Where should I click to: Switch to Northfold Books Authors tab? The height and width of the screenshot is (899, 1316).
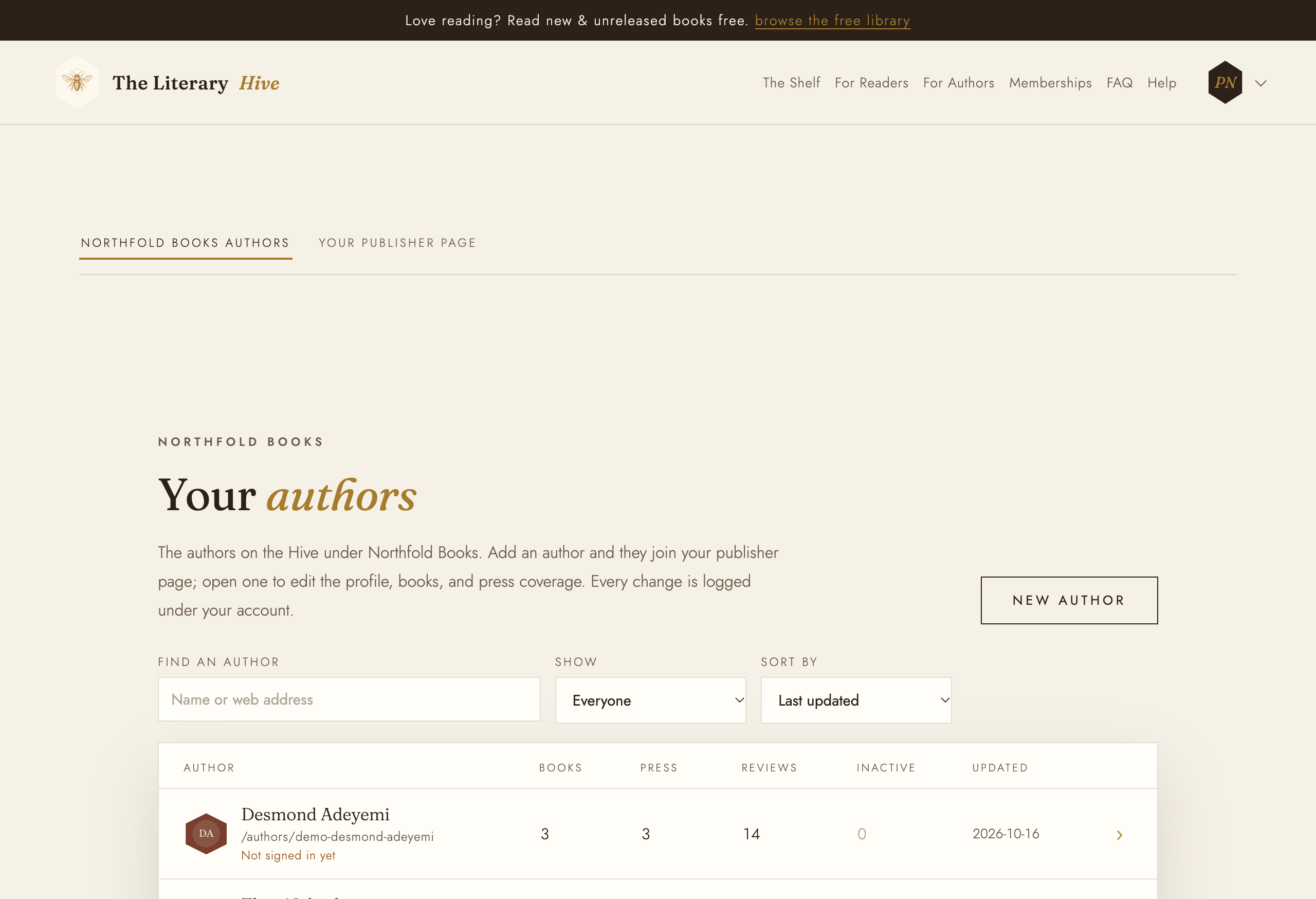(x=185, y=243)
